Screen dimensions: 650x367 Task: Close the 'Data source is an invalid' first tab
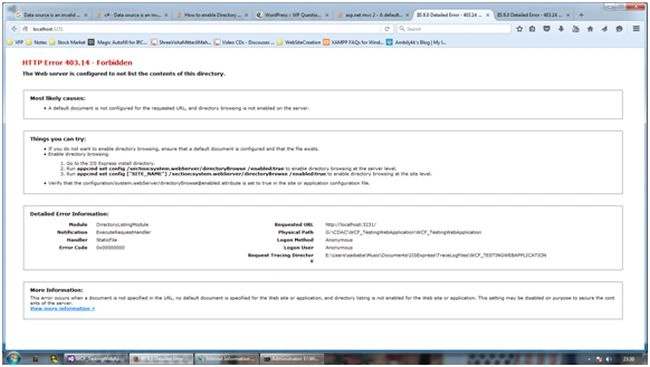[x=85, y=15]
